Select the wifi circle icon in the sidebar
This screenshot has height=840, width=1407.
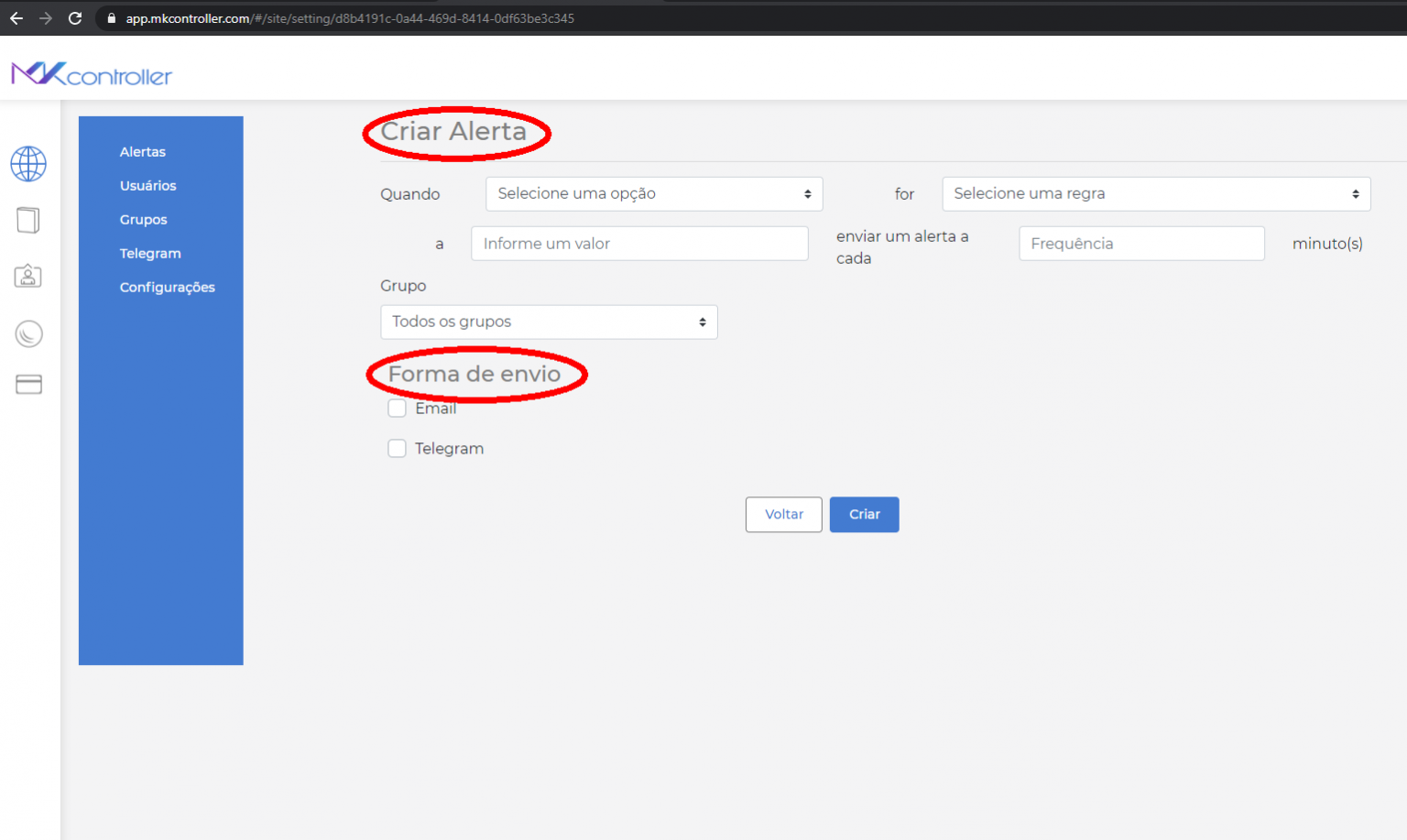click(28, 333)
